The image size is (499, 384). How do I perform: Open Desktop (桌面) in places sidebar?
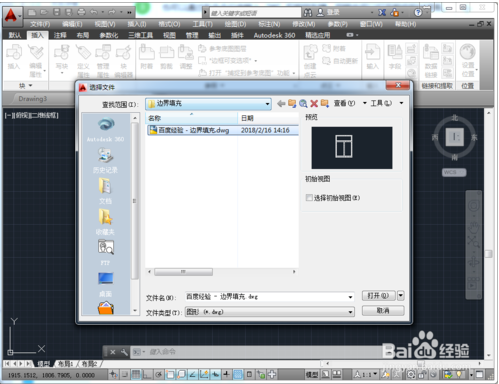click(x=106, y=284)
